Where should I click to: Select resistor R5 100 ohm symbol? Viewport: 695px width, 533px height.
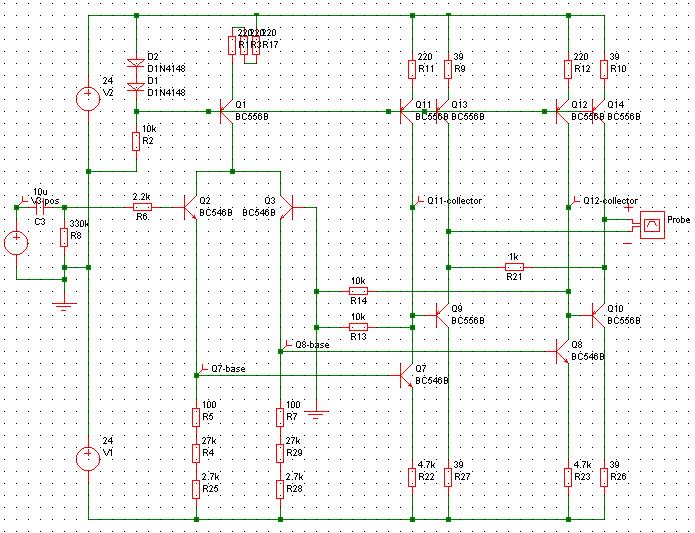pyautogui.click(x=196, y=417)
